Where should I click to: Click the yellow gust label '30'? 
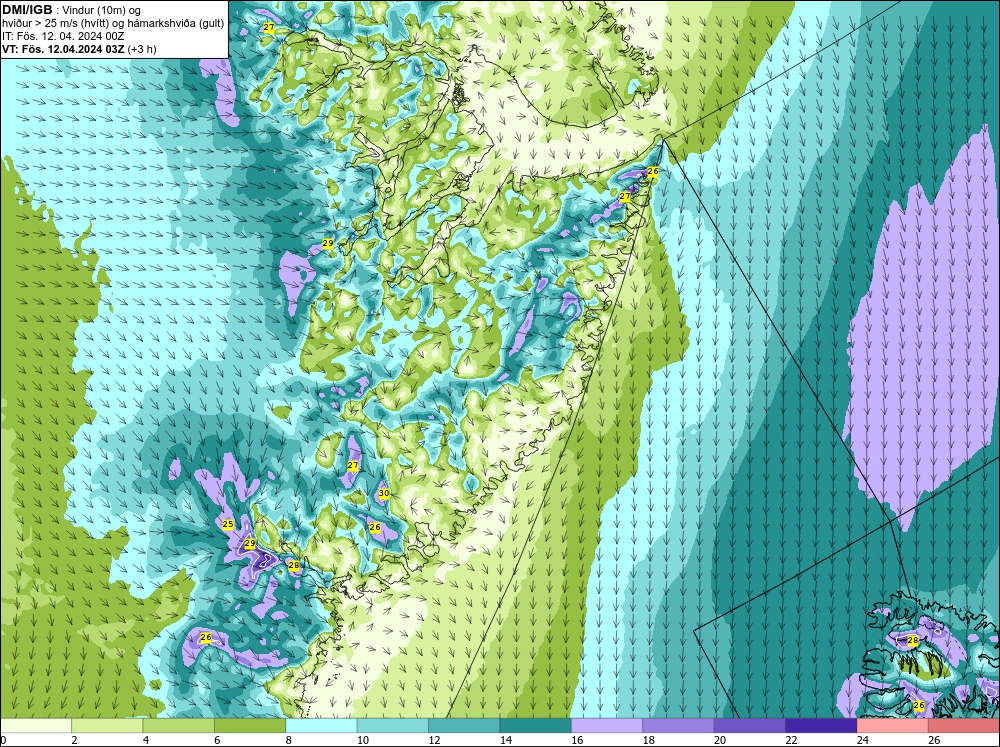tap(383, 493)
